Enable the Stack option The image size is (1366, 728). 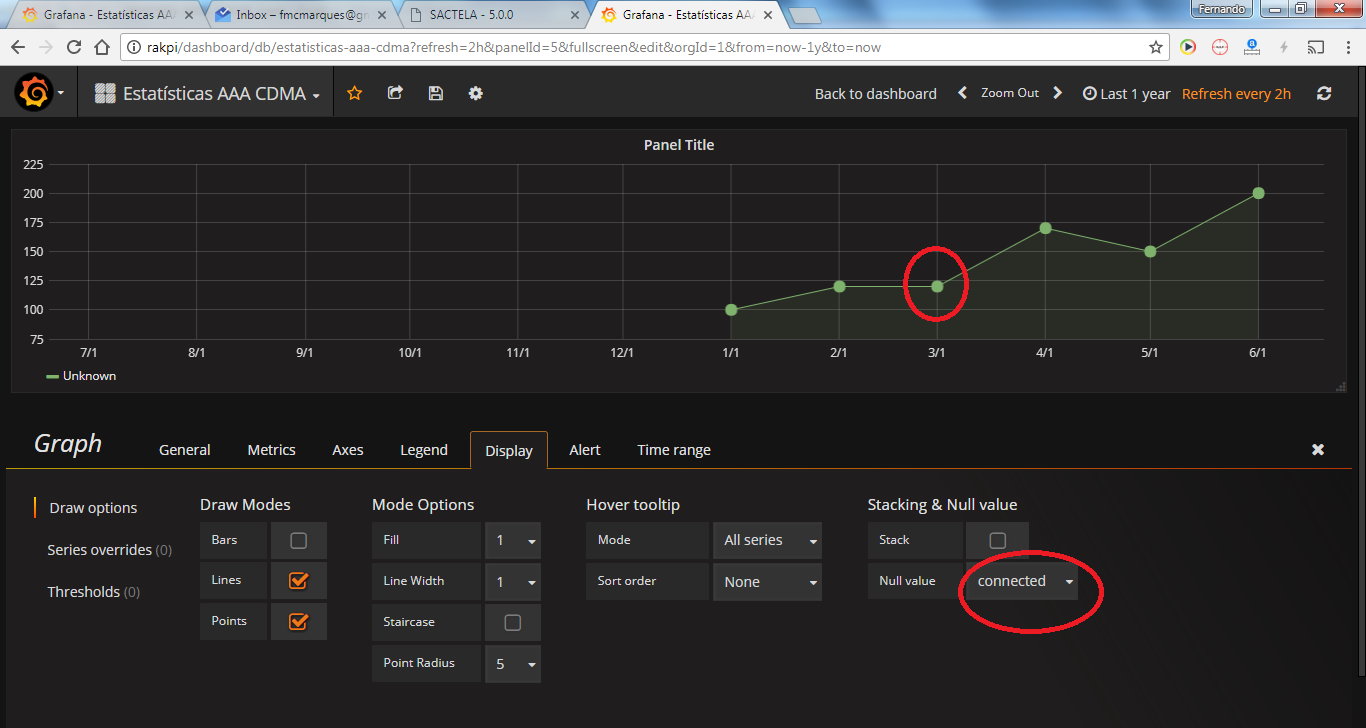tap(996, 539)
